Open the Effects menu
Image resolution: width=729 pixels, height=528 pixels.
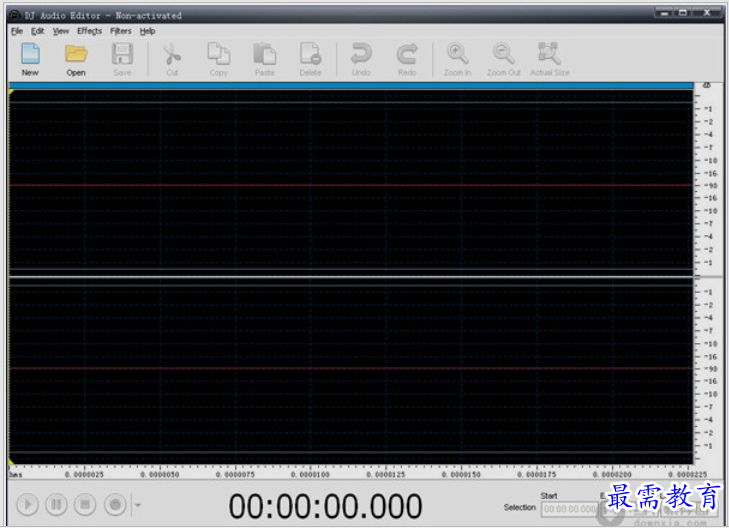[x=89, y=31]
